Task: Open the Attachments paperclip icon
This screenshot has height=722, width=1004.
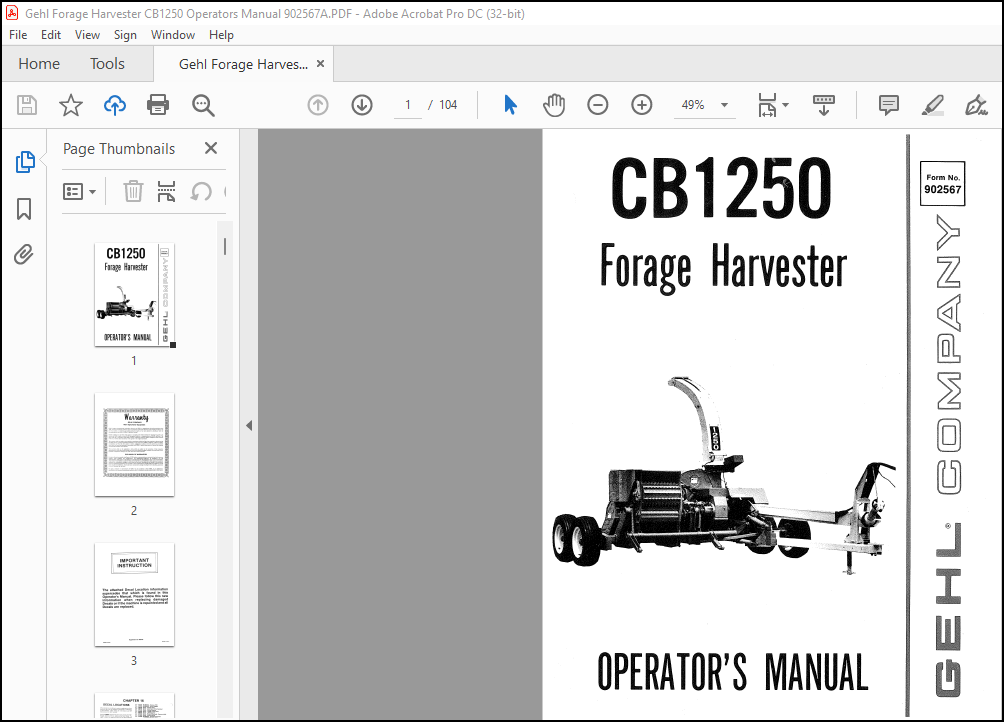Action: click(x=24, y=255)
